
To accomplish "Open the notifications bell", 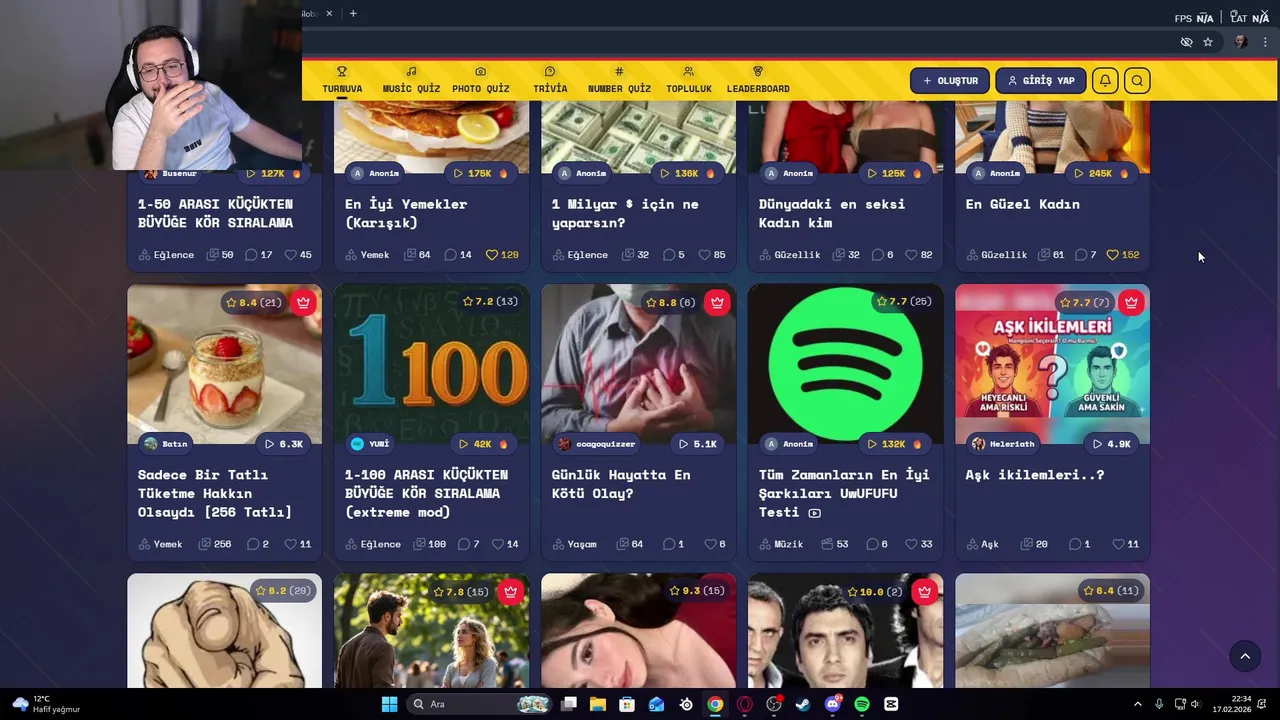I will click(x=1105, y=81).
